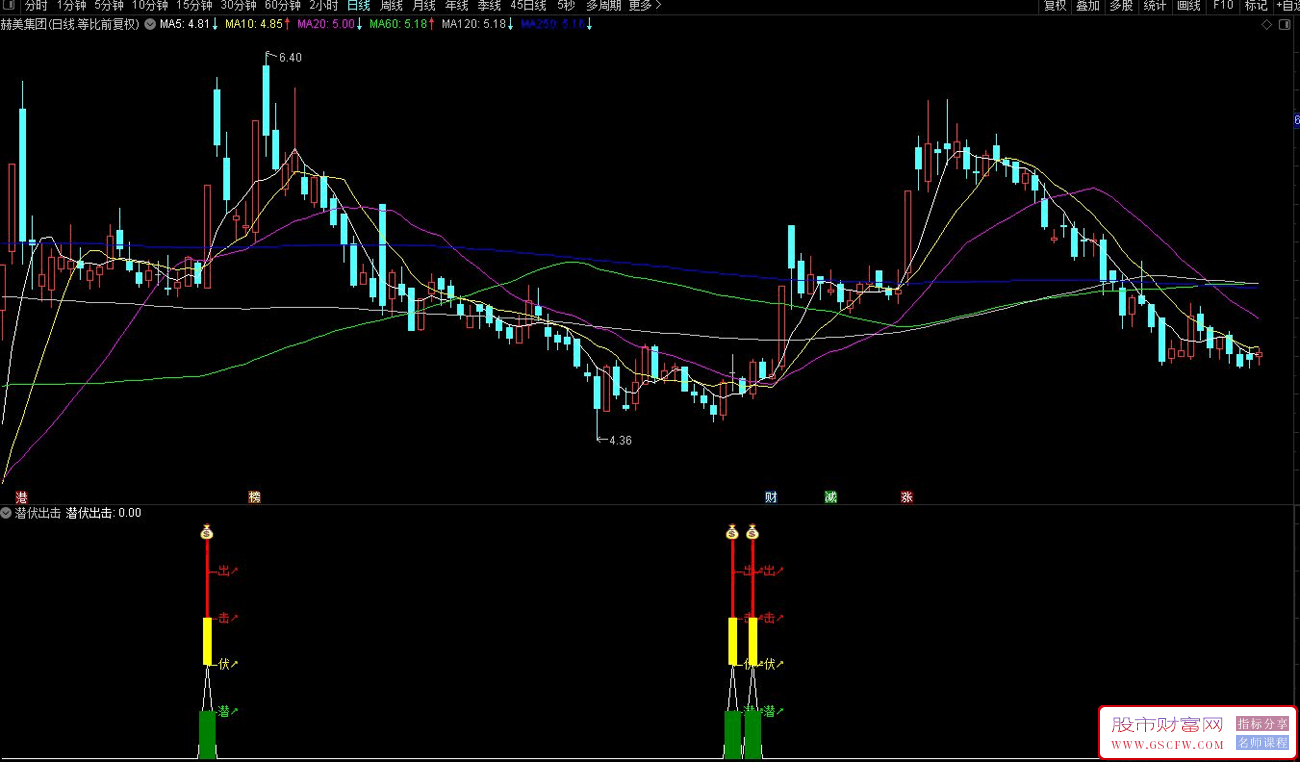This screenshot has height=762, width=1300.
Task: Click the 复权 button
Action: [1055, 6]
